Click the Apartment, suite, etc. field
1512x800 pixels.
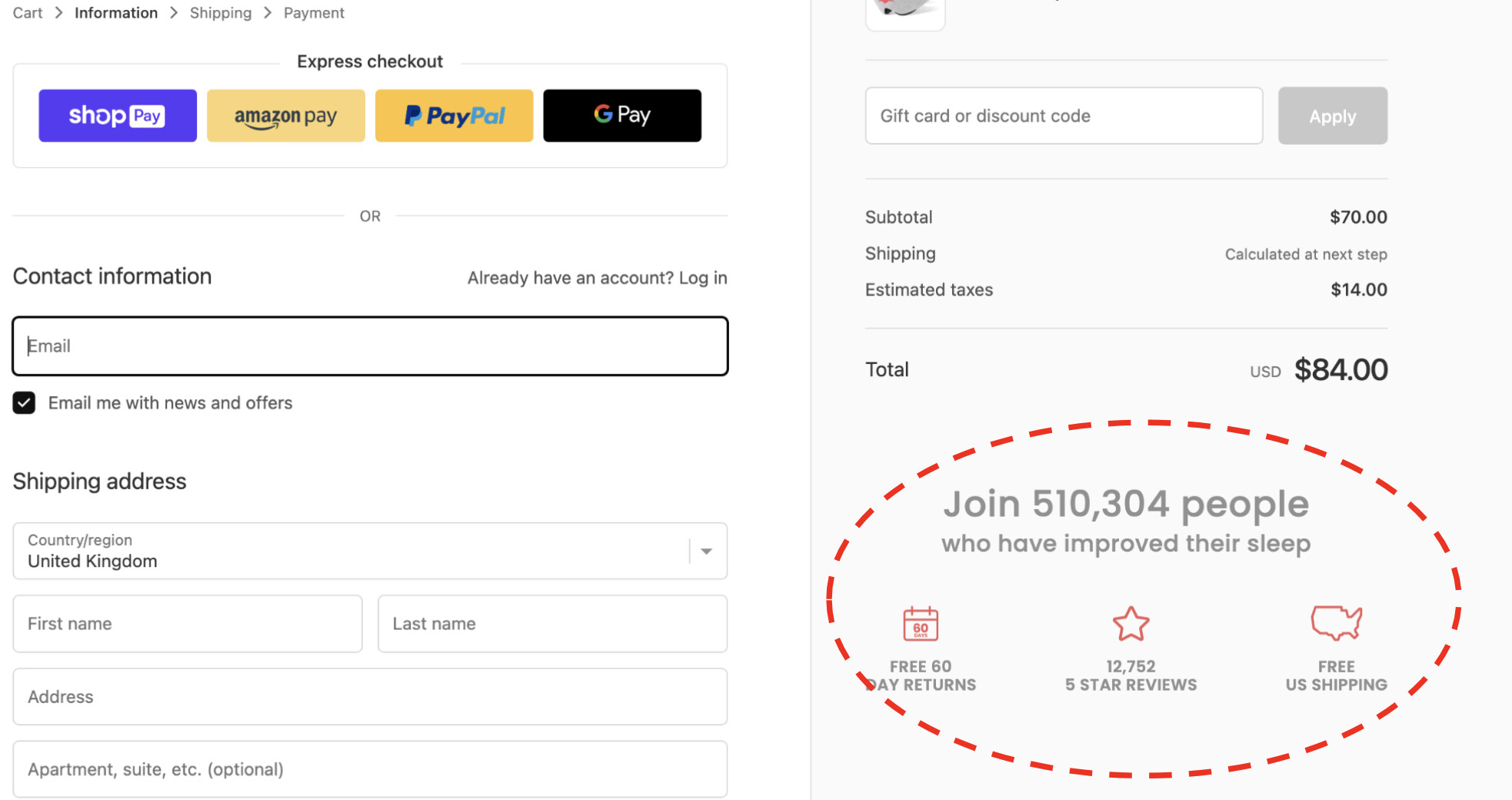(370, 769)
